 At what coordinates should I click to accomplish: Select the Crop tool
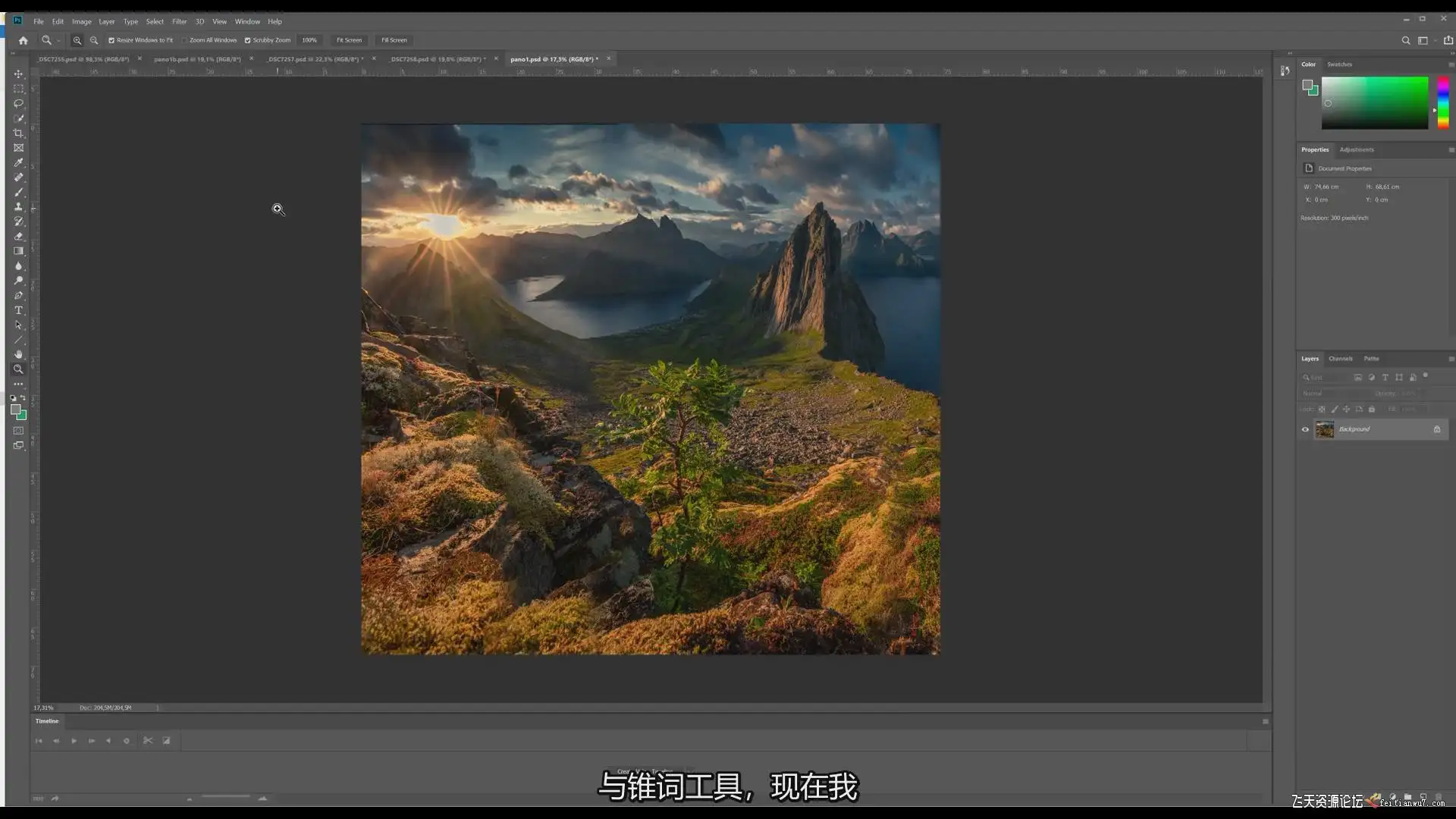coord(18,133)
